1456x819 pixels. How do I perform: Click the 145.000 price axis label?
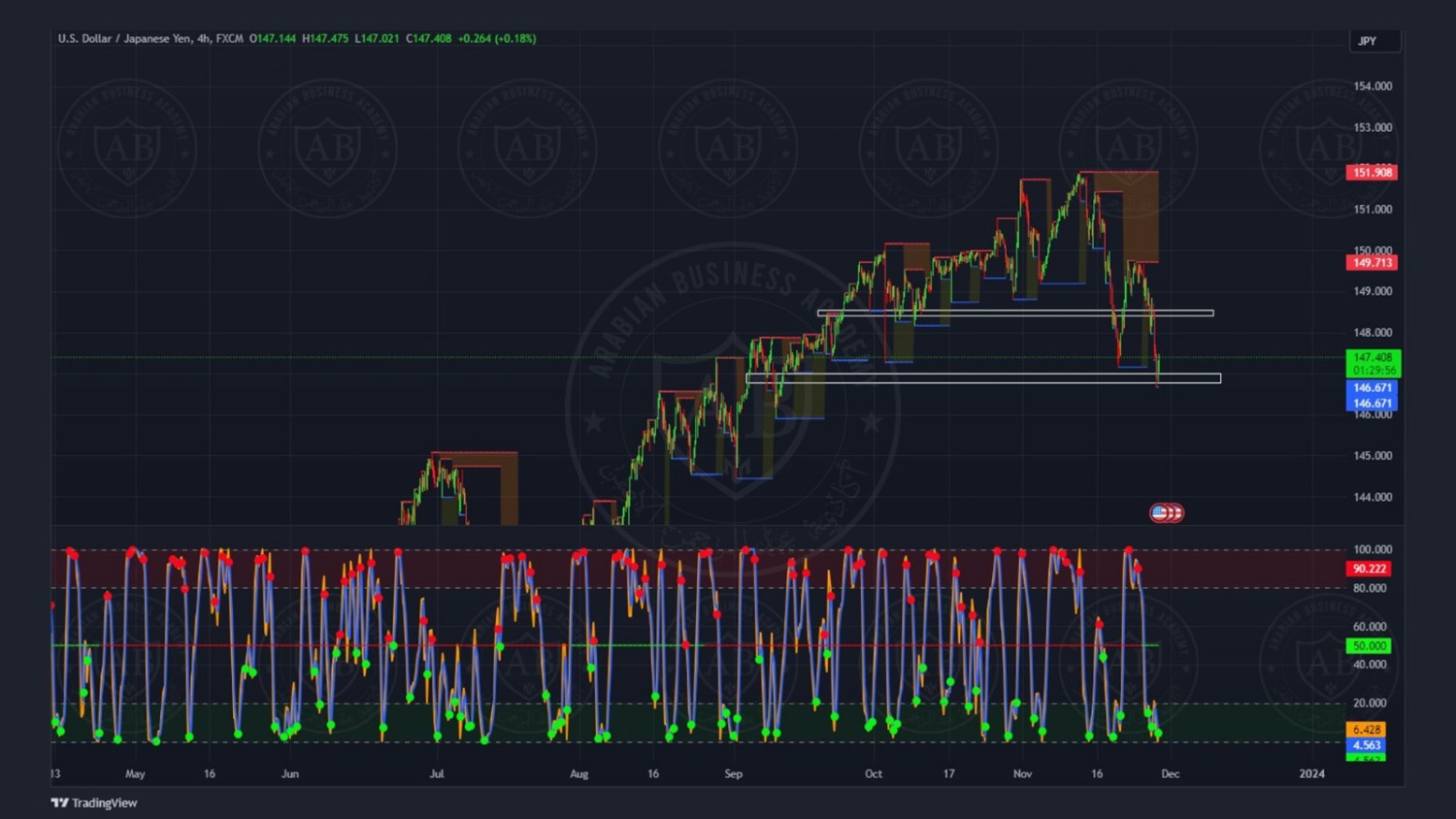coord(1373,456)
